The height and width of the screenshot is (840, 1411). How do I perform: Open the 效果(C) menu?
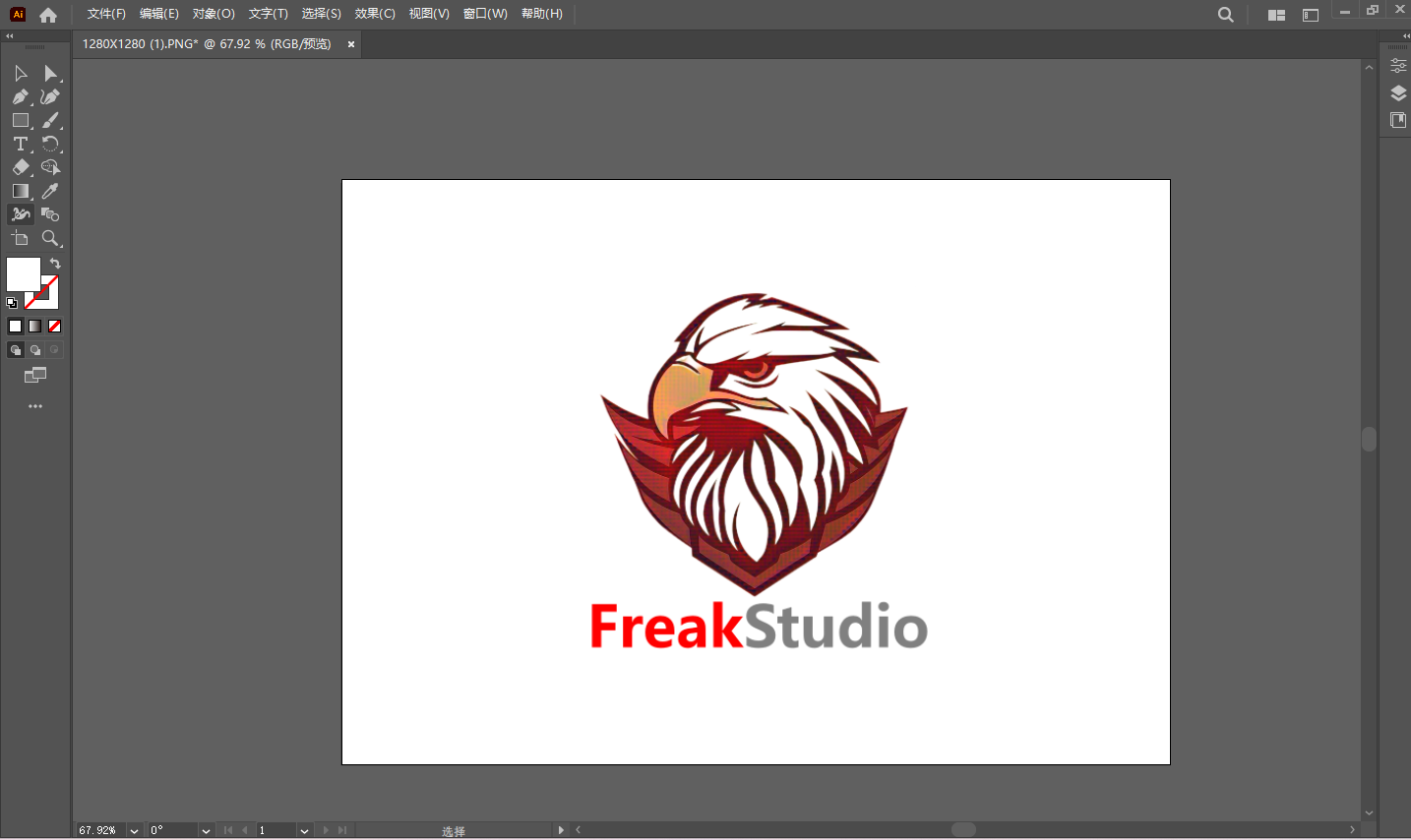coord(375,14)
